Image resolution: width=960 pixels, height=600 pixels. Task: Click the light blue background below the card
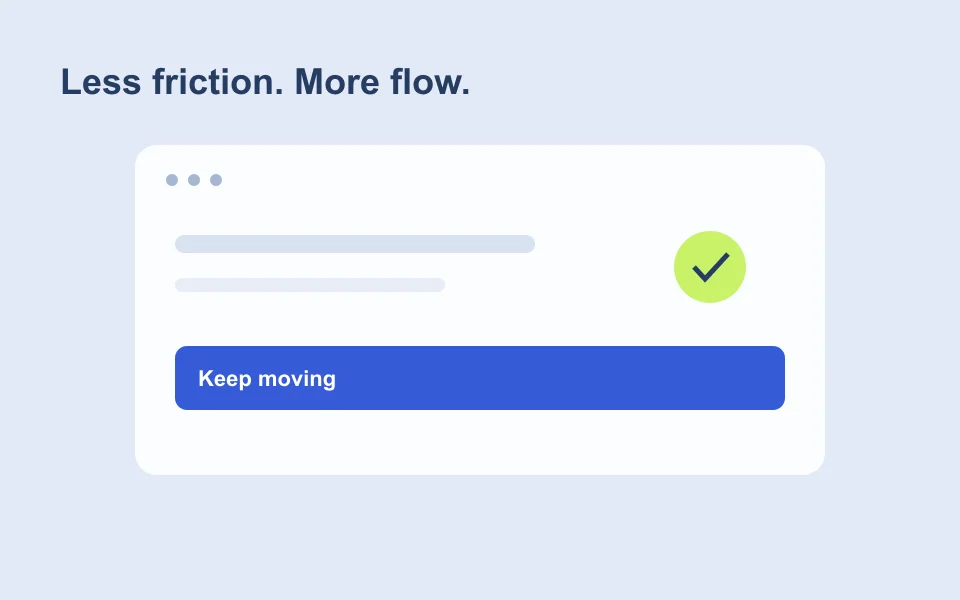(480, 538)
